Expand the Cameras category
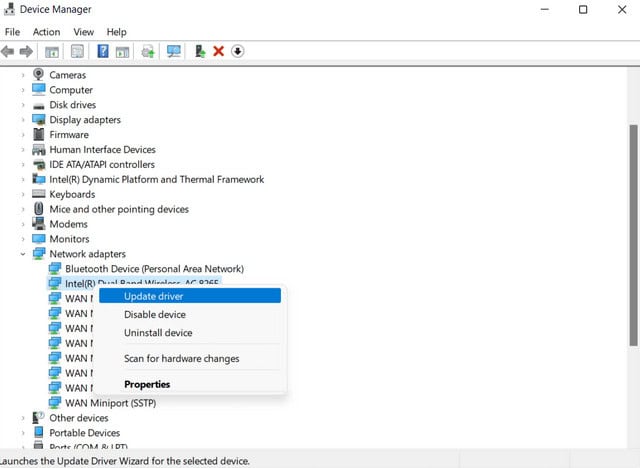This screenshot has width=640, height=468. coord(23,75)
